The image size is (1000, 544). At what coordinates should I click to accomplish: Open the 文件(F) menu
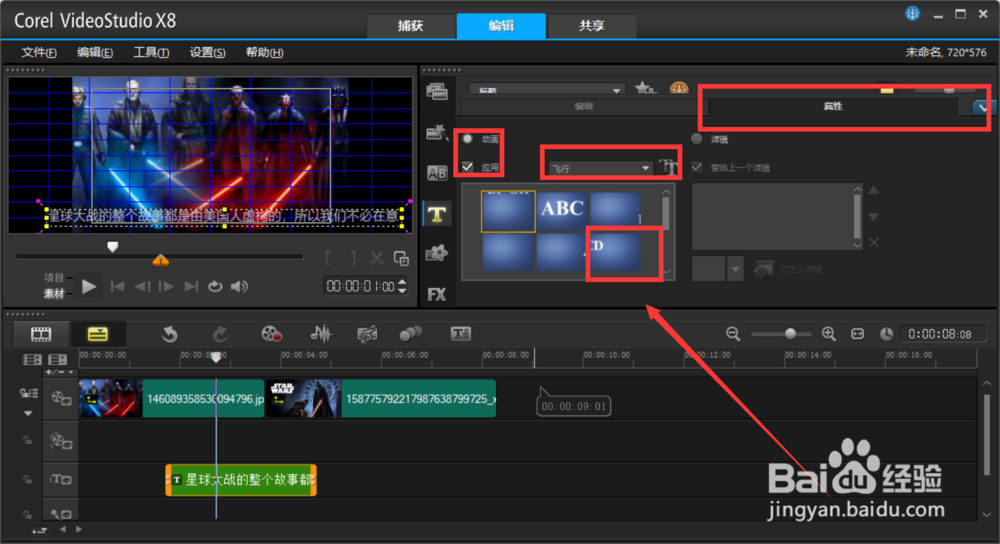pyautogui.click(x=39, y=52)
